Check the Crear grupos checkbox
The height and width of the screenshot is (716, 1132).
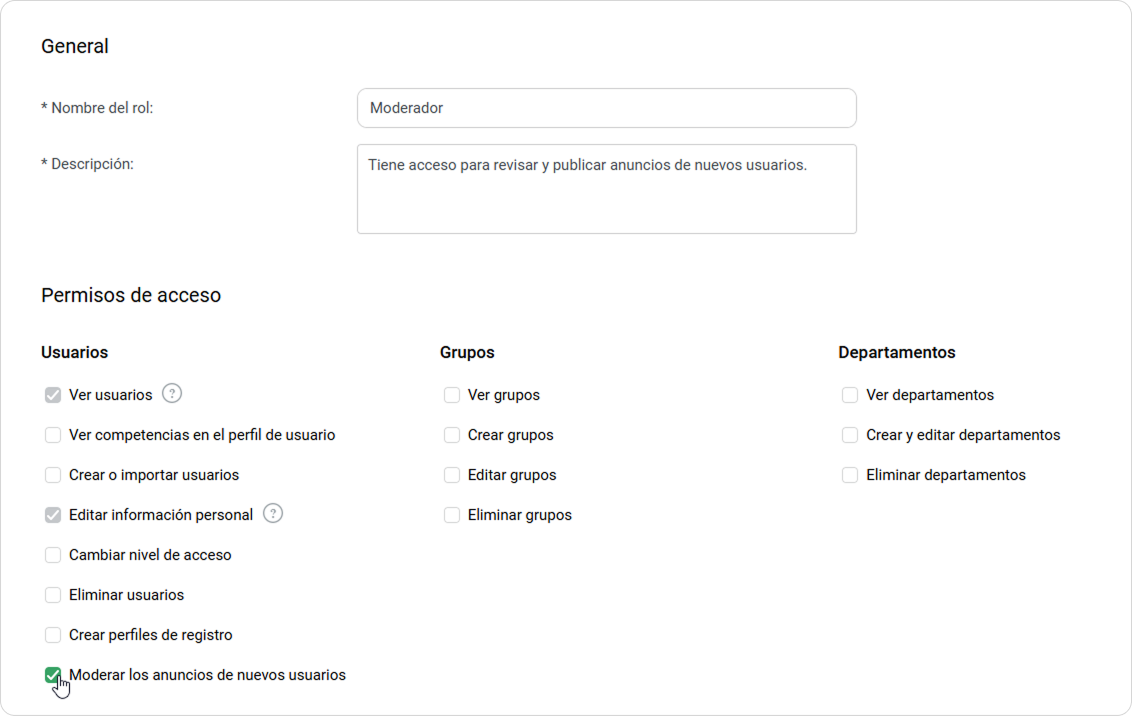pyautogui.click(x=452, y=435)
